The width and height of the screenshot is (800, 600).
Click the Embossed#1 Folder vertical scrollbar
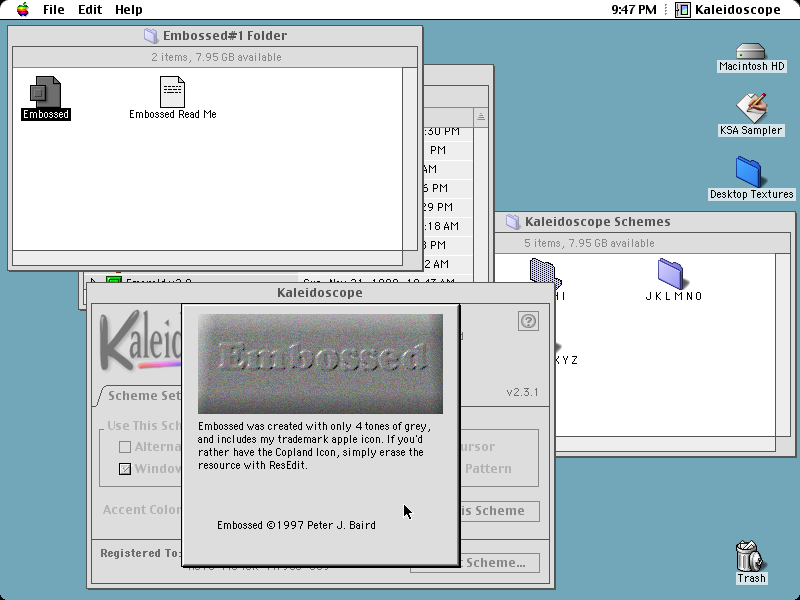(x=410, y=159)
